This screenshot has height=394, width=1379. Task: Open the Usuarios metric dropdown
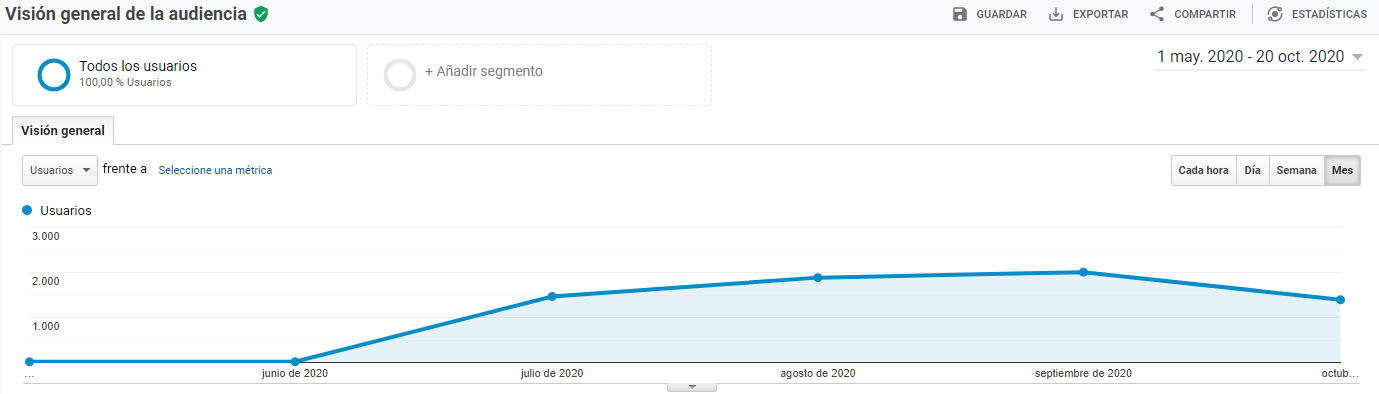[x=60, y=170]
